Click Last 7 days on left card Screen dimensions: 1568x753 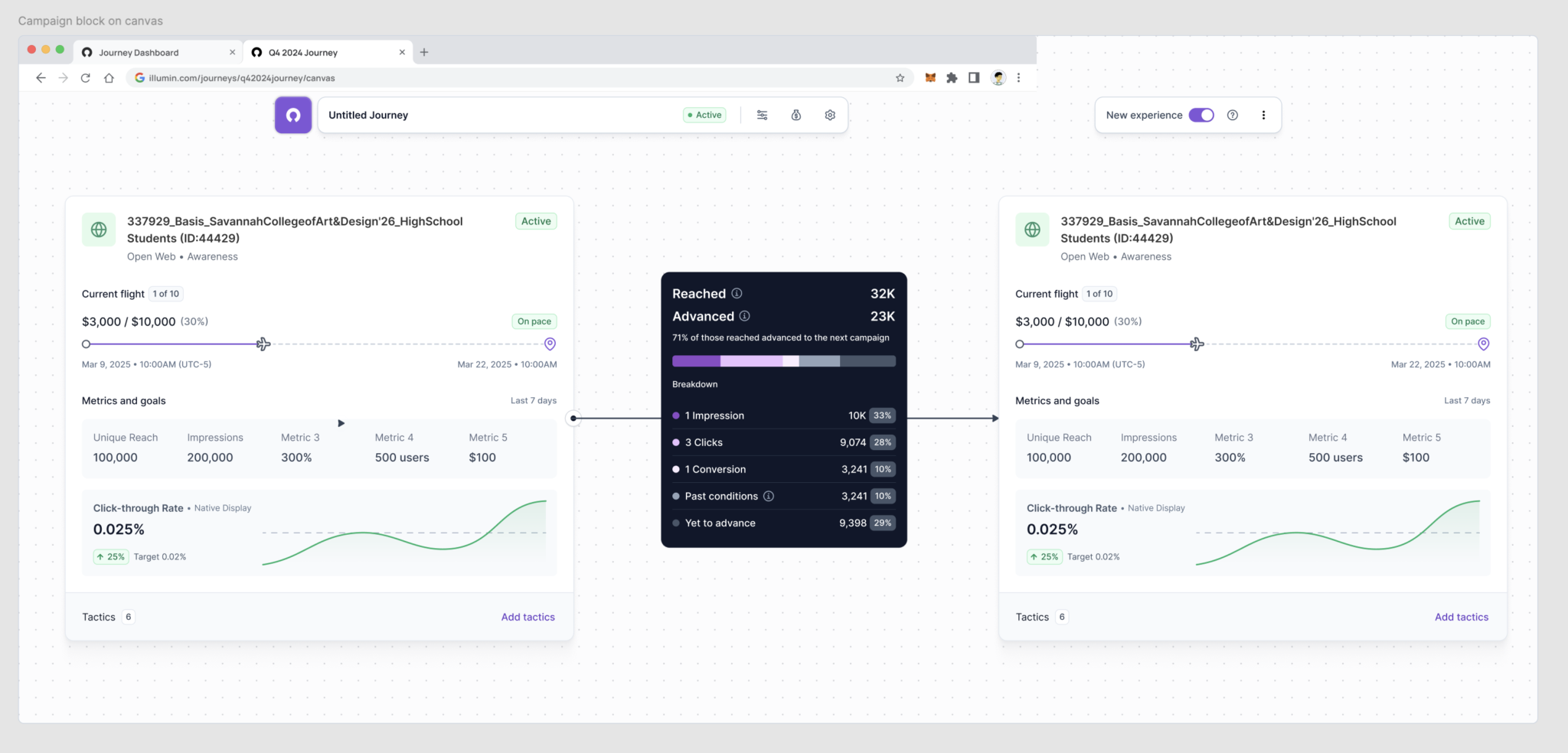tap(534, 400)
